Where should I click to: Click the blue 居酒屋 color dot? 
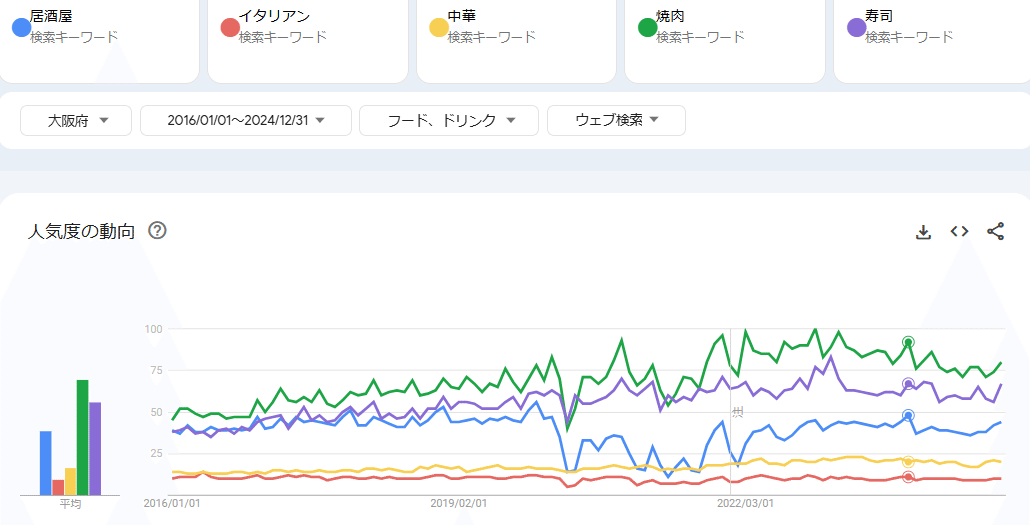(x=19, y=27)
